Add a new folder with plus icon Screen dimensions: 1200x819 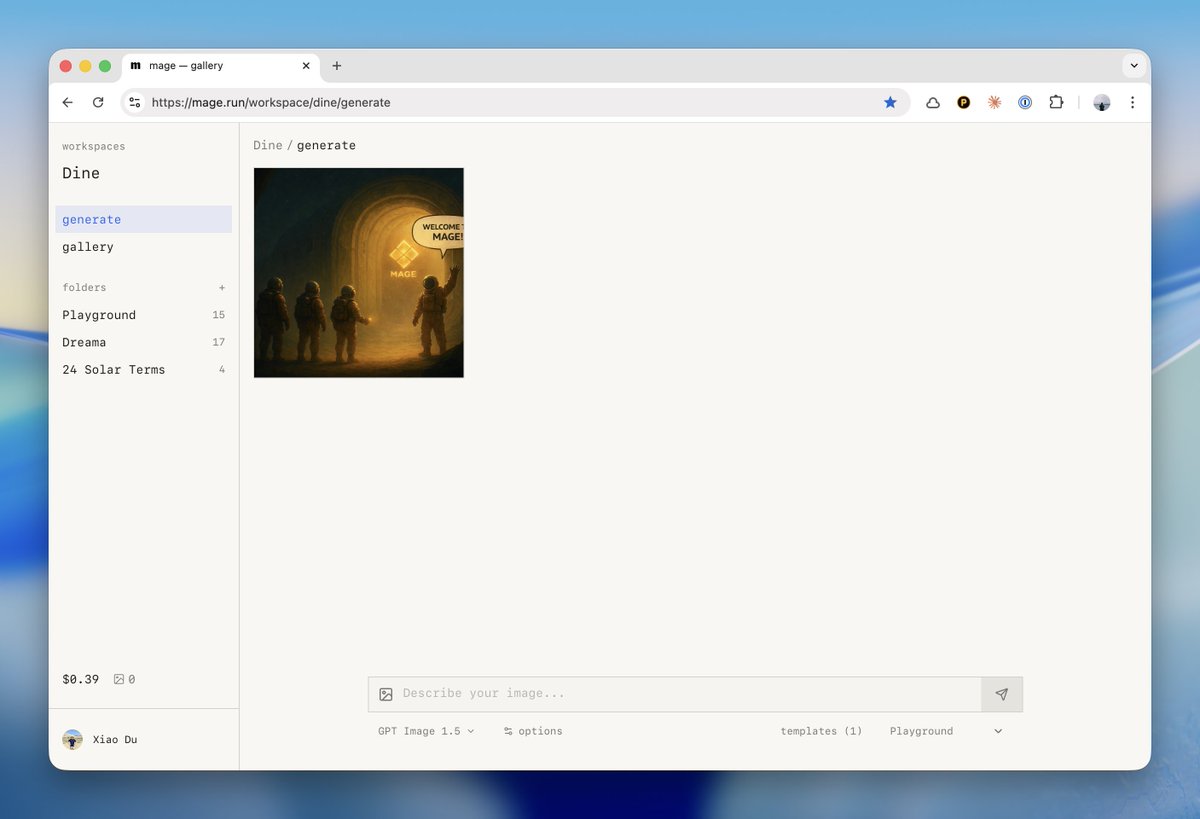222,287
